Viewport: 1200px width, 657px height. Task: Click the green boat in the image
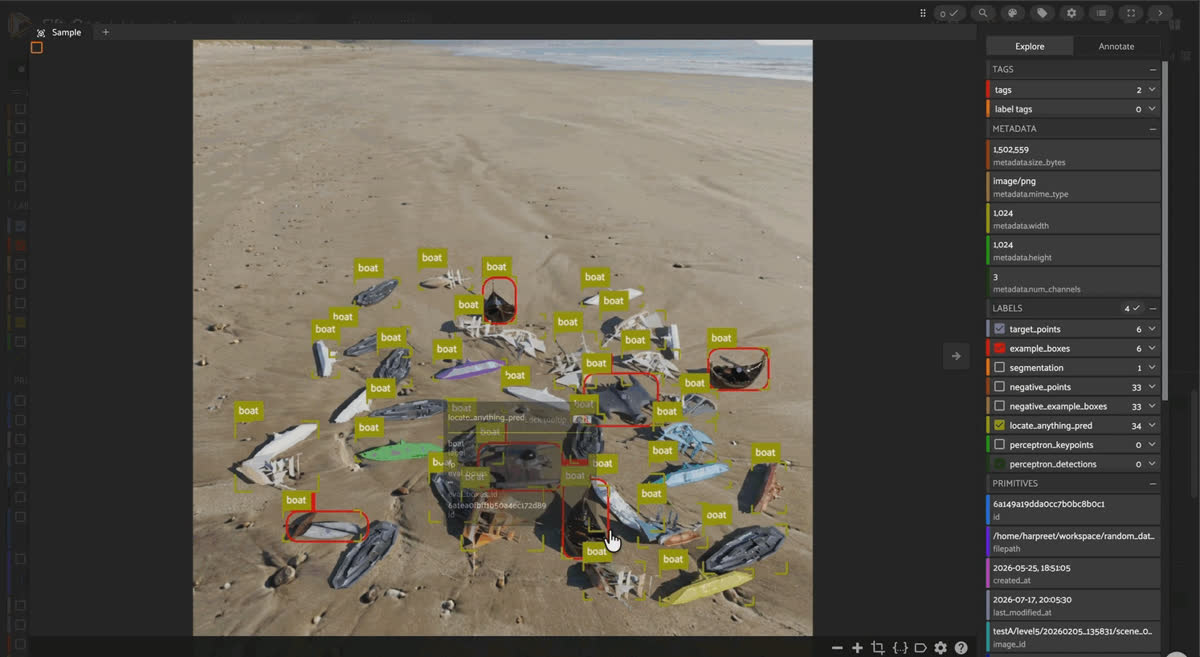(x=399, y=452)
